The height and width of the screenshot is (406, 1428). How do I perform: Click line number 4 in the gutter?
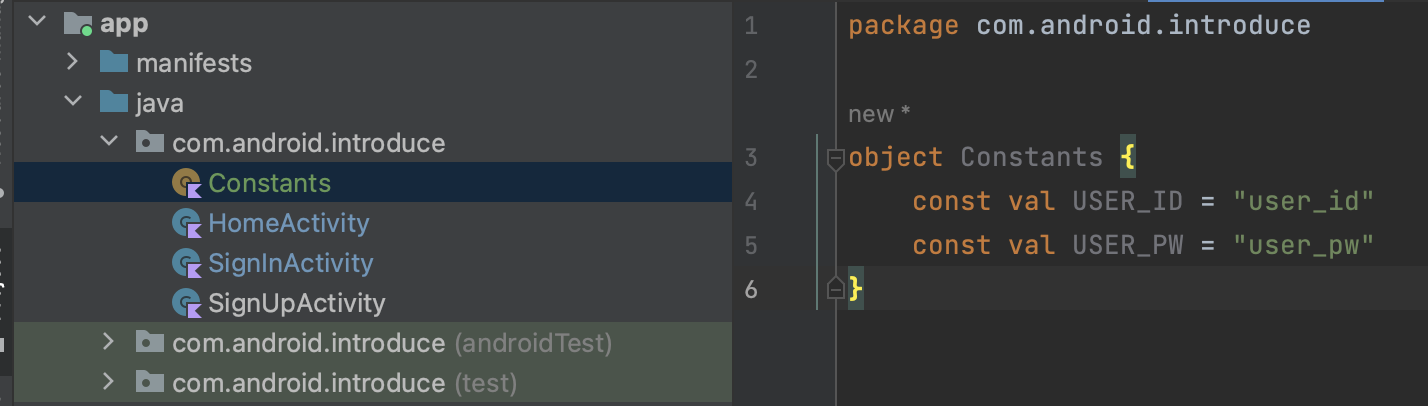click(752, 202)
